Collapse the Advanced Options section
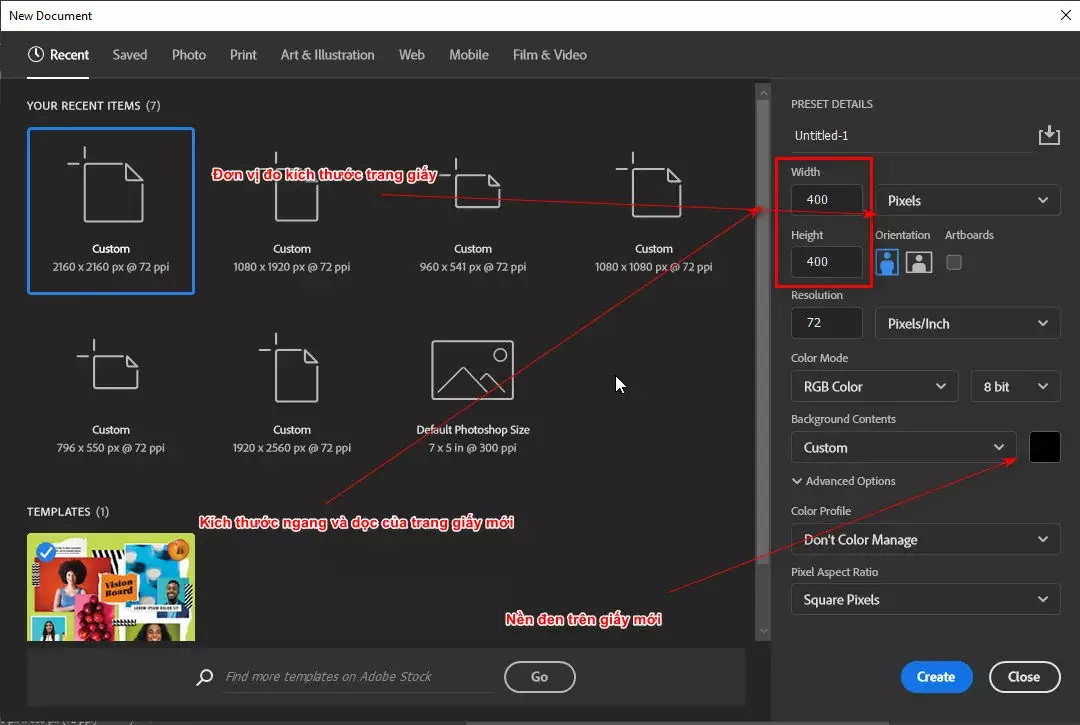 point(843,481)
